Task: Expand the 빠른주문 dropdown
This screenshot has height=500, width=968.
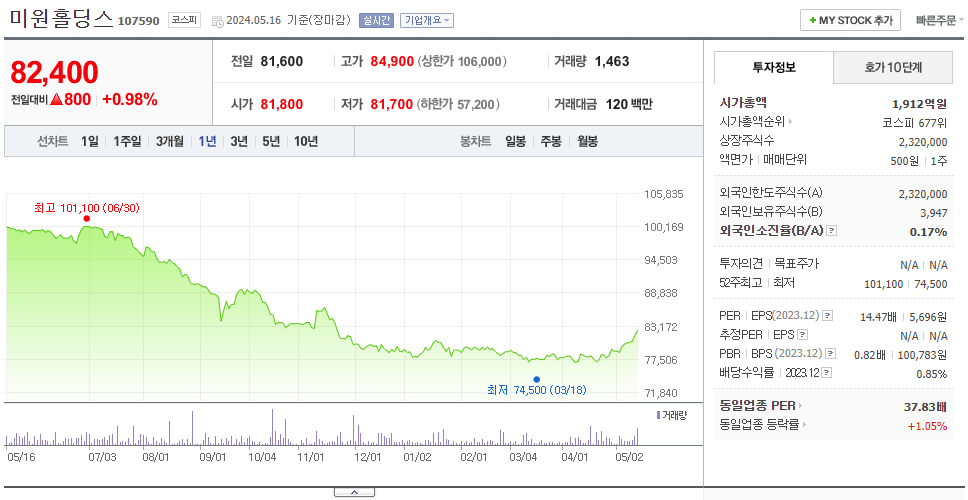Action: (x=940, y=20)
